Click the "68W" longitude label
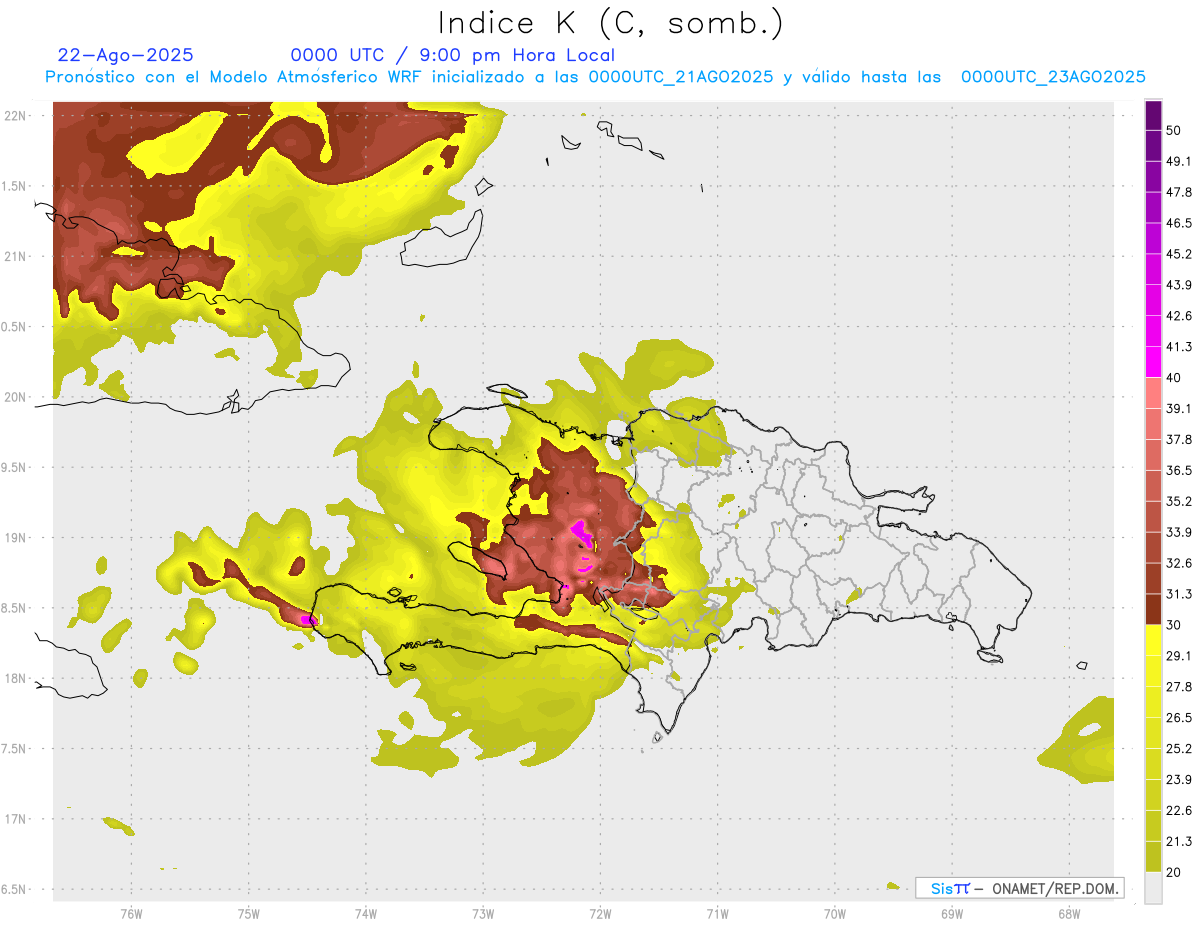Image resolution: width=1200 pixels, height=927 pixels. tap(1068, 914)
